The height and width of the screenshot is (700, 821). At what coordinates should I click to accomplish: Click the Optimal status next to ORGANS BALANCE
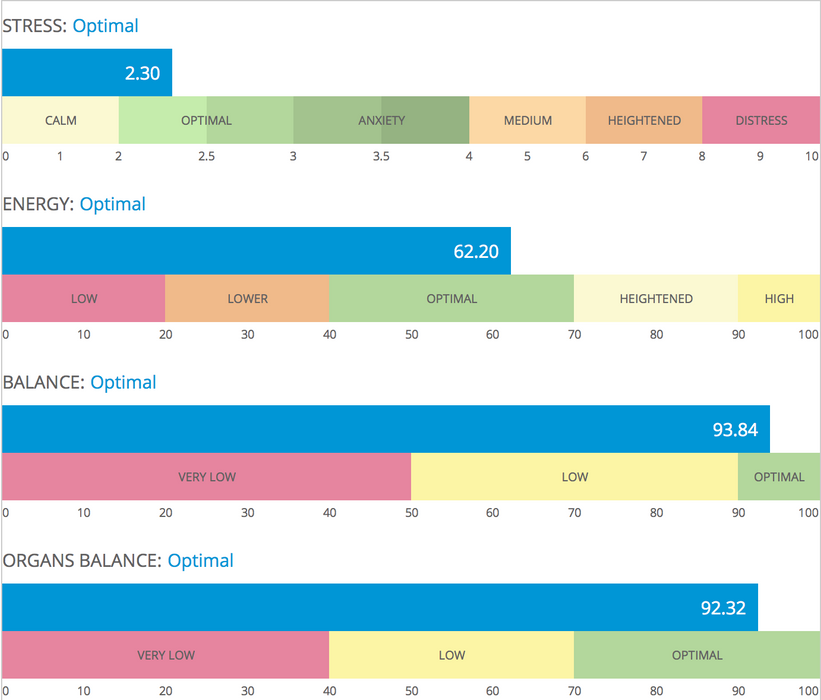(200, 561)
